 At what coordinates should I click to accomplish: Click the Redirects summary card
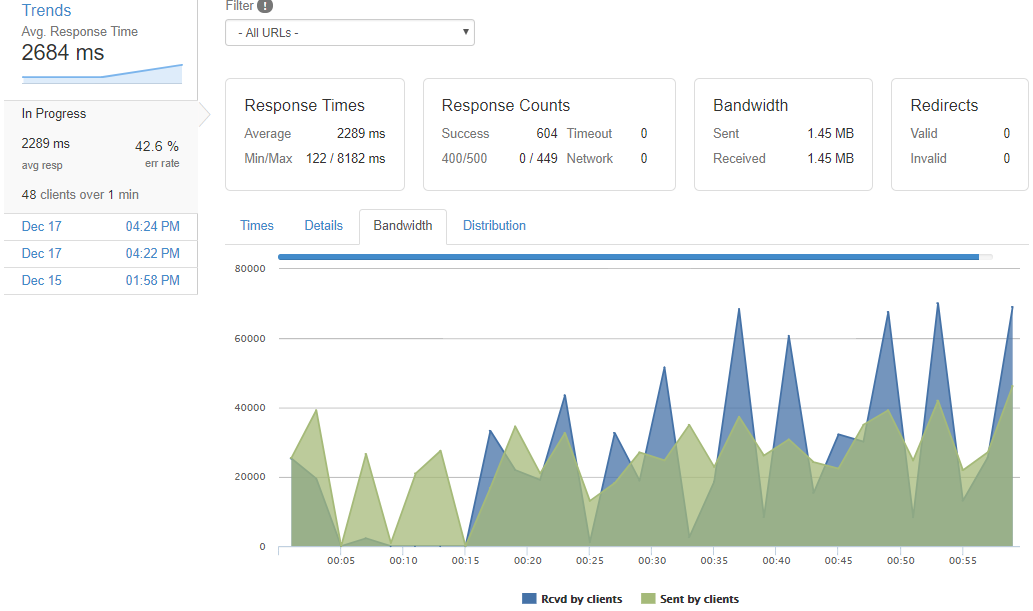pyautogui.click(x=959, y=134)
